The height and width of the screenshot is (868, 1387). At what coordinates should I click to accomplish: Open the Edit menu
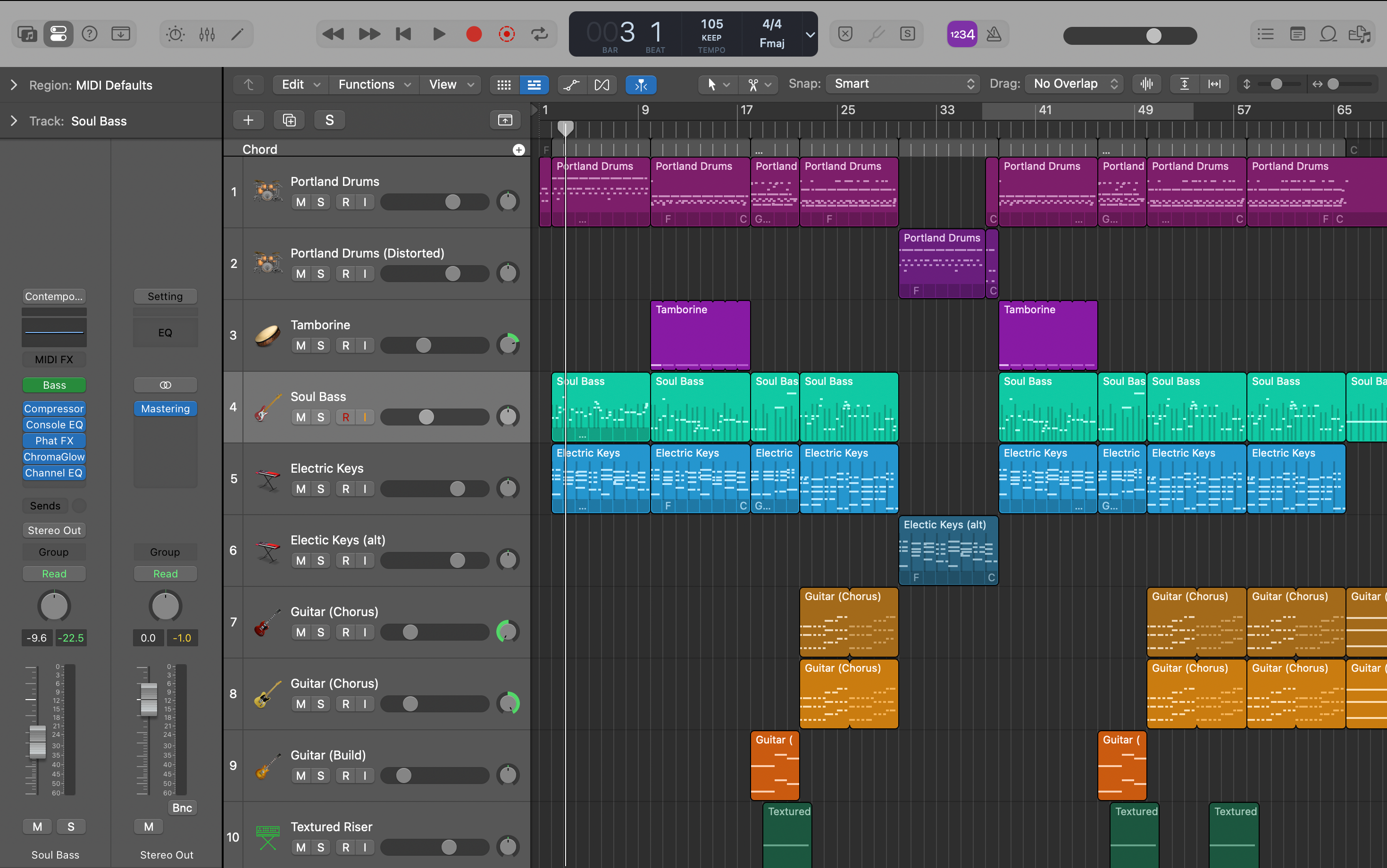(300, 84)
